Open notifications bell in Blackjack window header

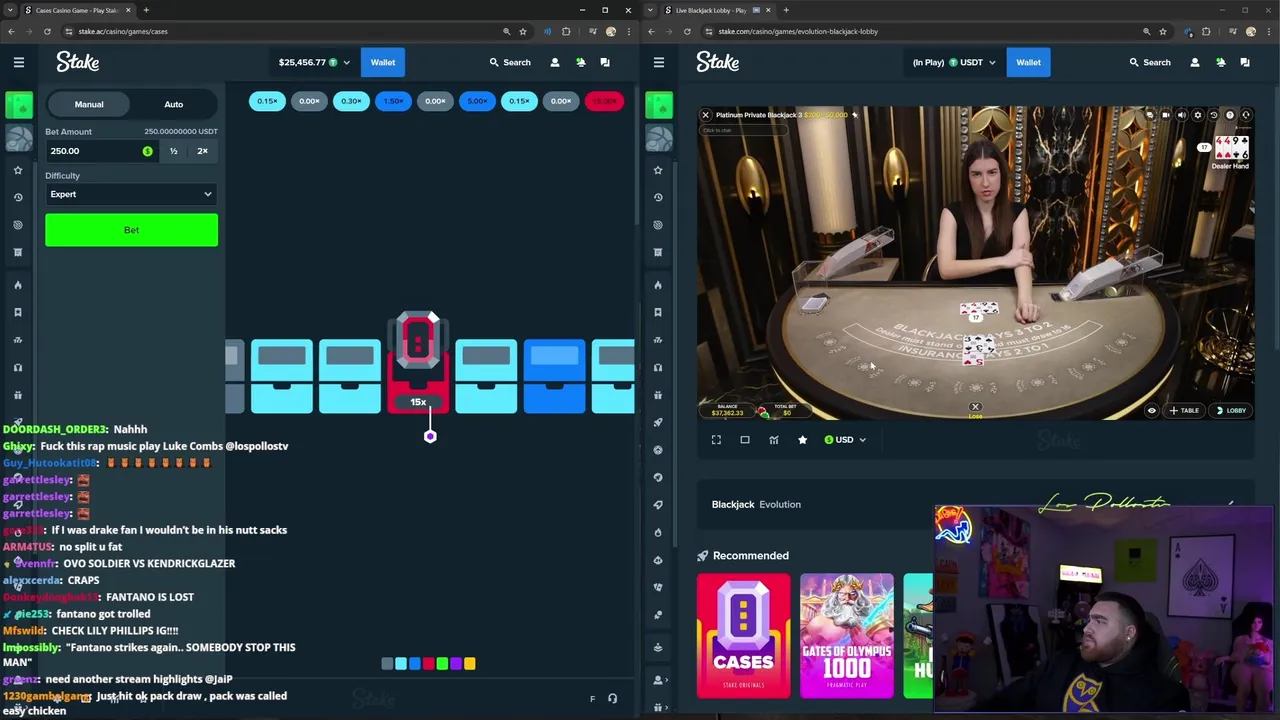(1220, 62)
